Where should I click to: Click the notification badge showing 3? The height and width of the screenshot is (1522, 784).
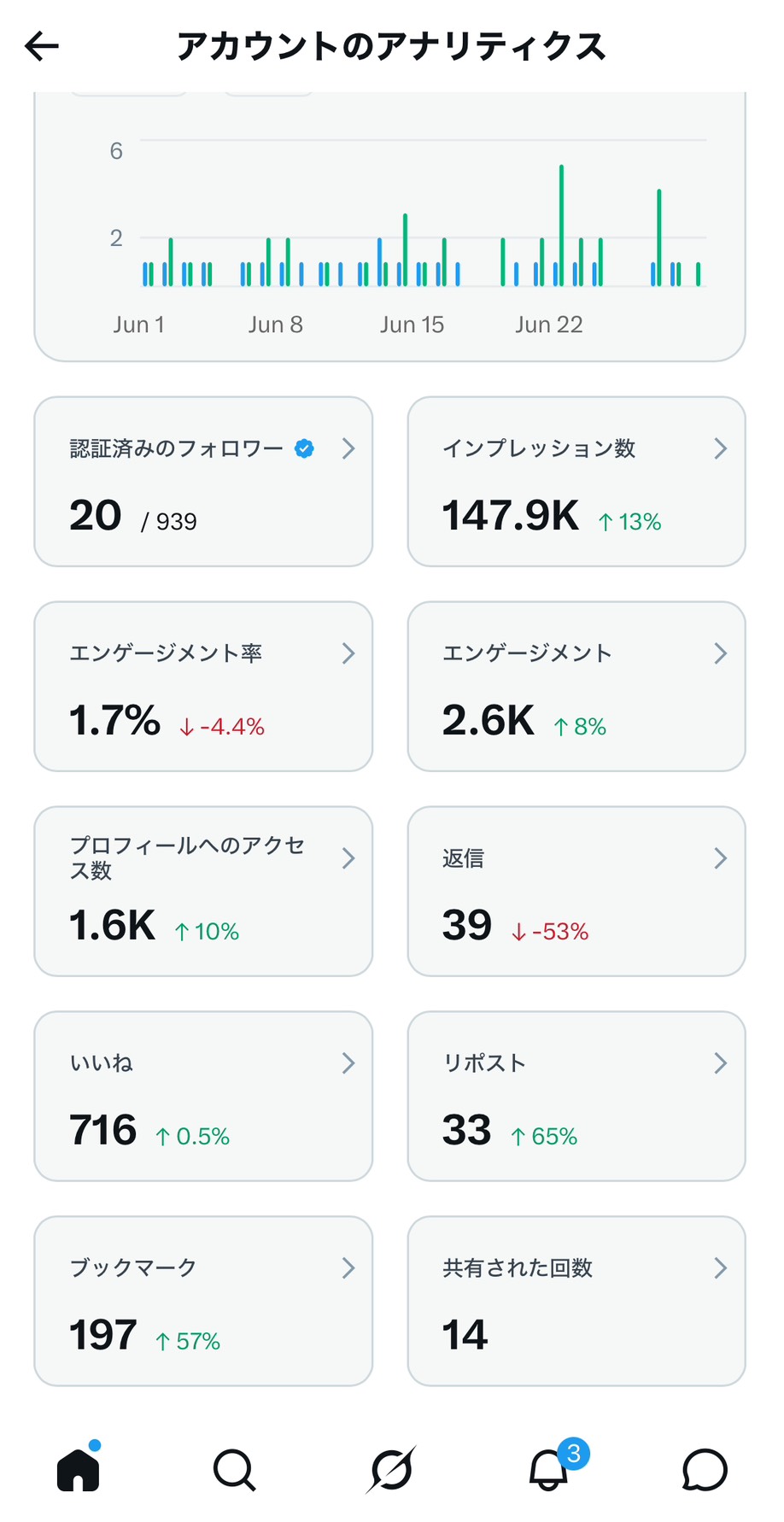[574, 1454]
